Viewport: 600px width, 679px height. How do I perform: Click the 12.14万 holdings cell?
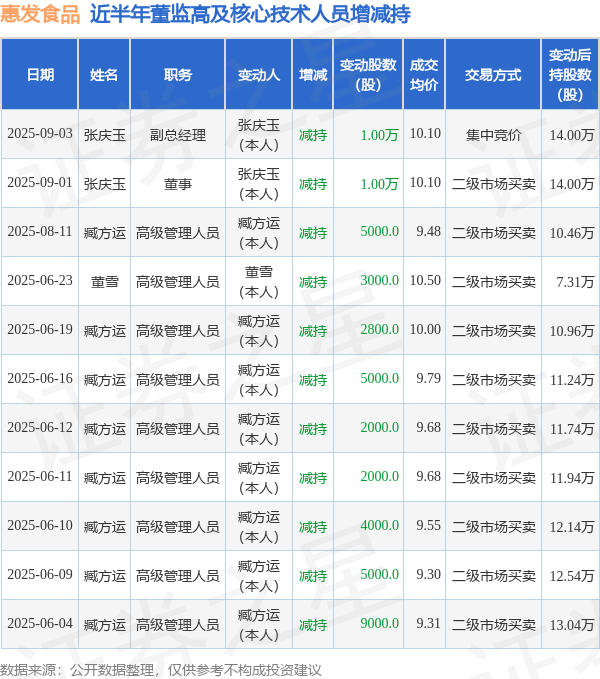(x=571, y=527)
